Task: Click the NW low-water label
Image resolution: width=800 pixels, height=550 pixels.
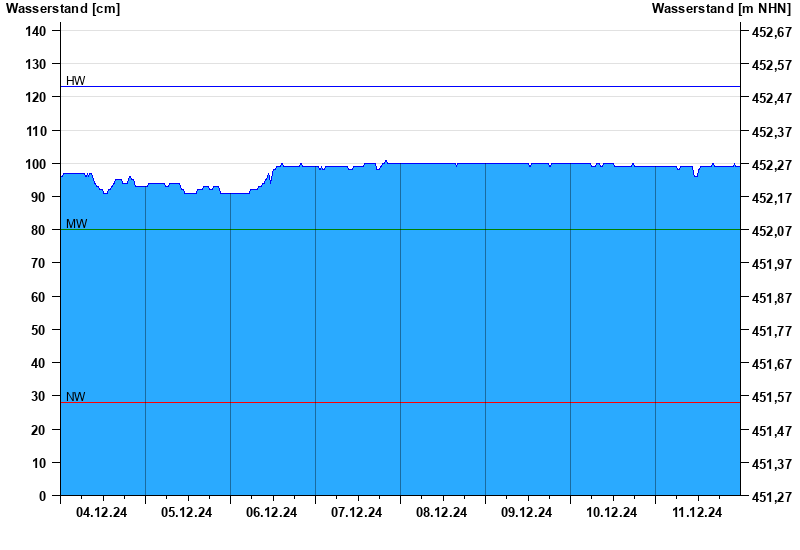Action: pos(76,396)
